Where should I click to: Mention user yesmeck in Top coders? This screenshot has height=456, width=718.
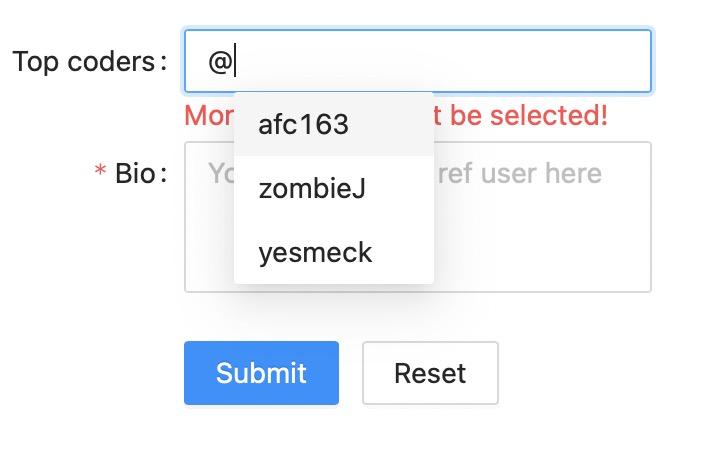(315, 253)
